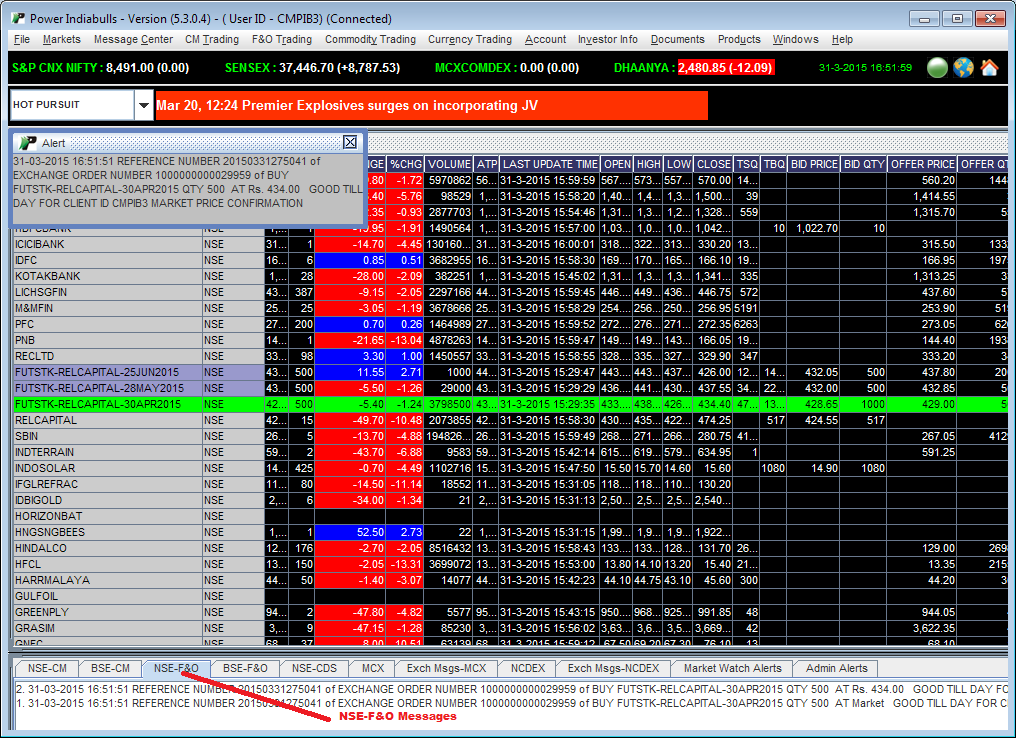
Task: Click the globe icon in the header
Action: pyautogui.click(x=963, y=68)
